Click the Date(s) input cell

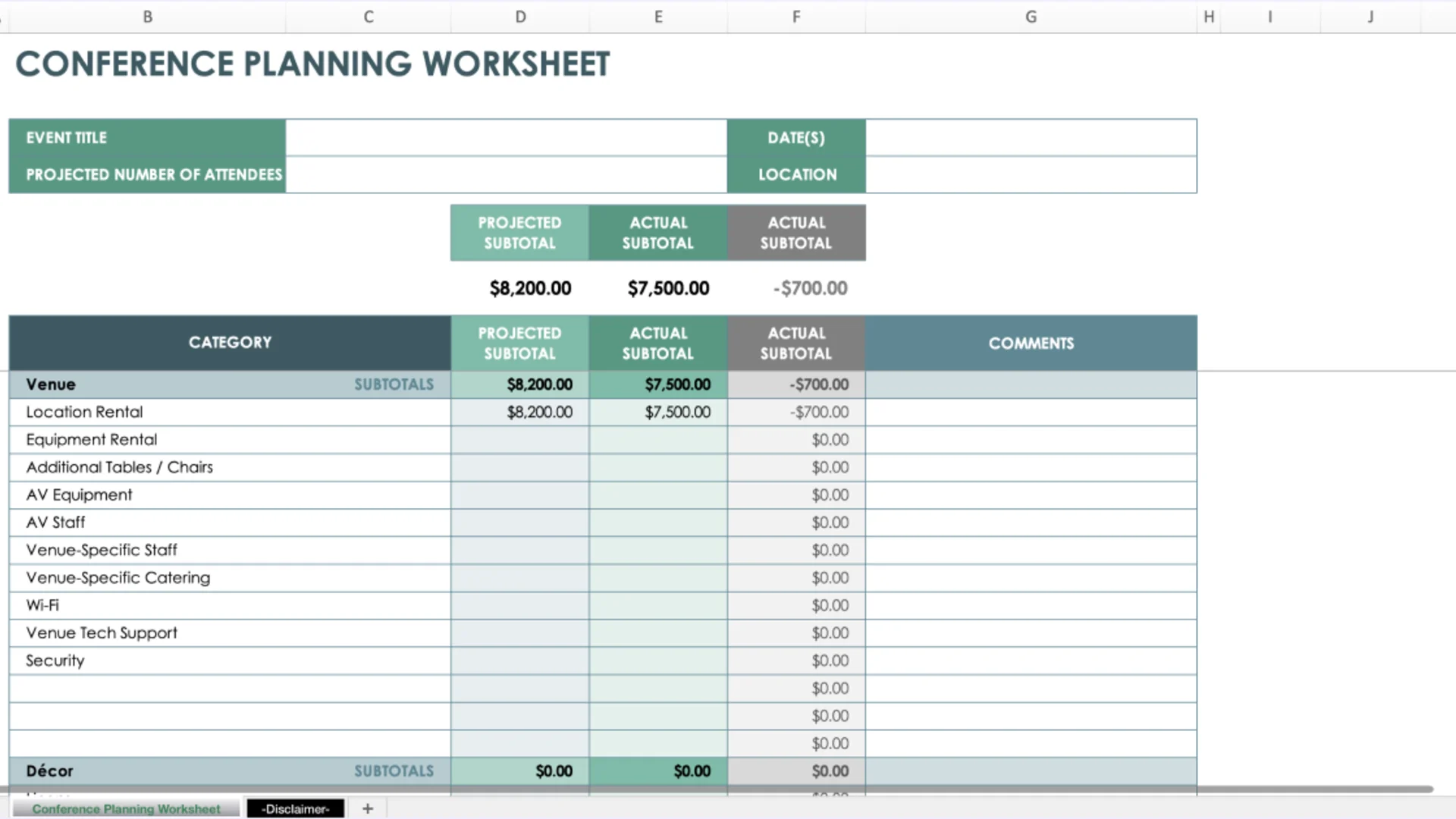1031,137
